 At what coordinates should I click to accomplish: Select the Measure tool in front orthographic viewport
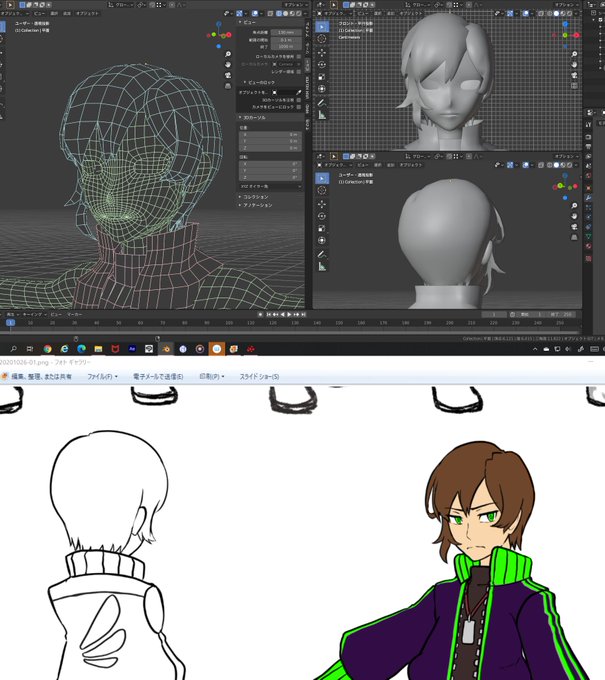tap(322, 115)
